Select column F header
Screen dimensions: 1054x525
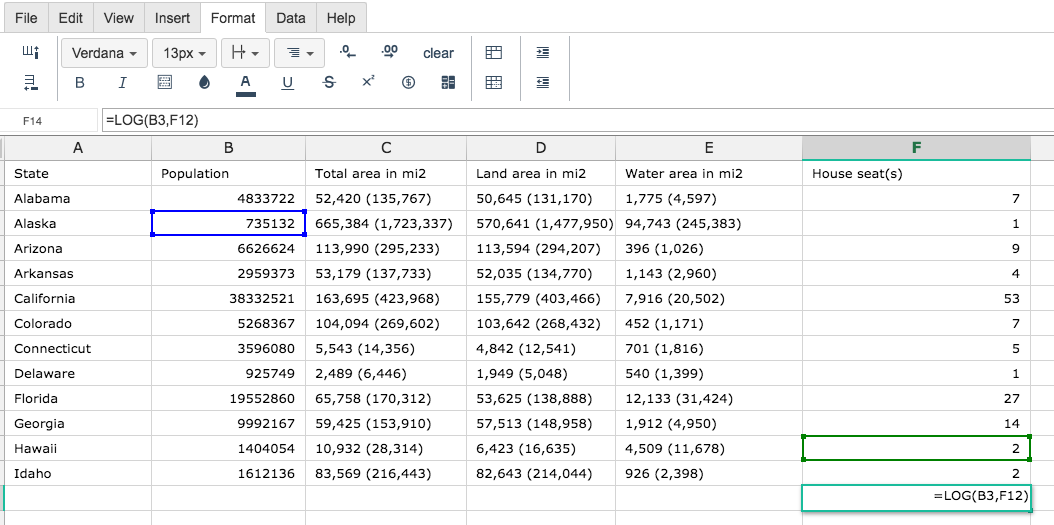click(916, 148)
